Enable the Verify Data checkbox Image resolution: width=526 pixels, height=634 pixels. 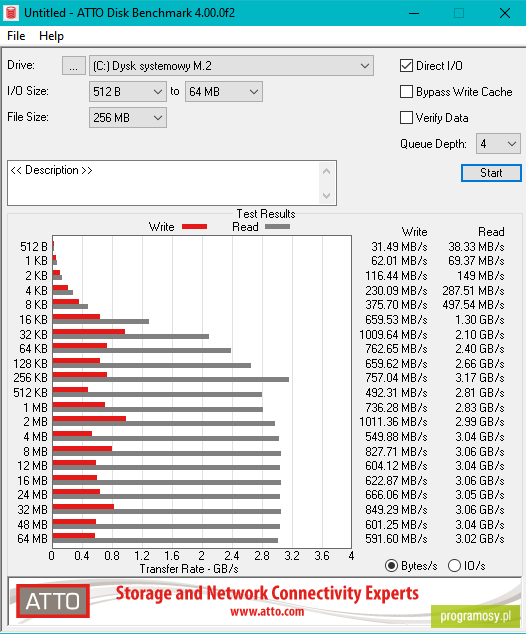pyautogui.click(x=406, y=118)
